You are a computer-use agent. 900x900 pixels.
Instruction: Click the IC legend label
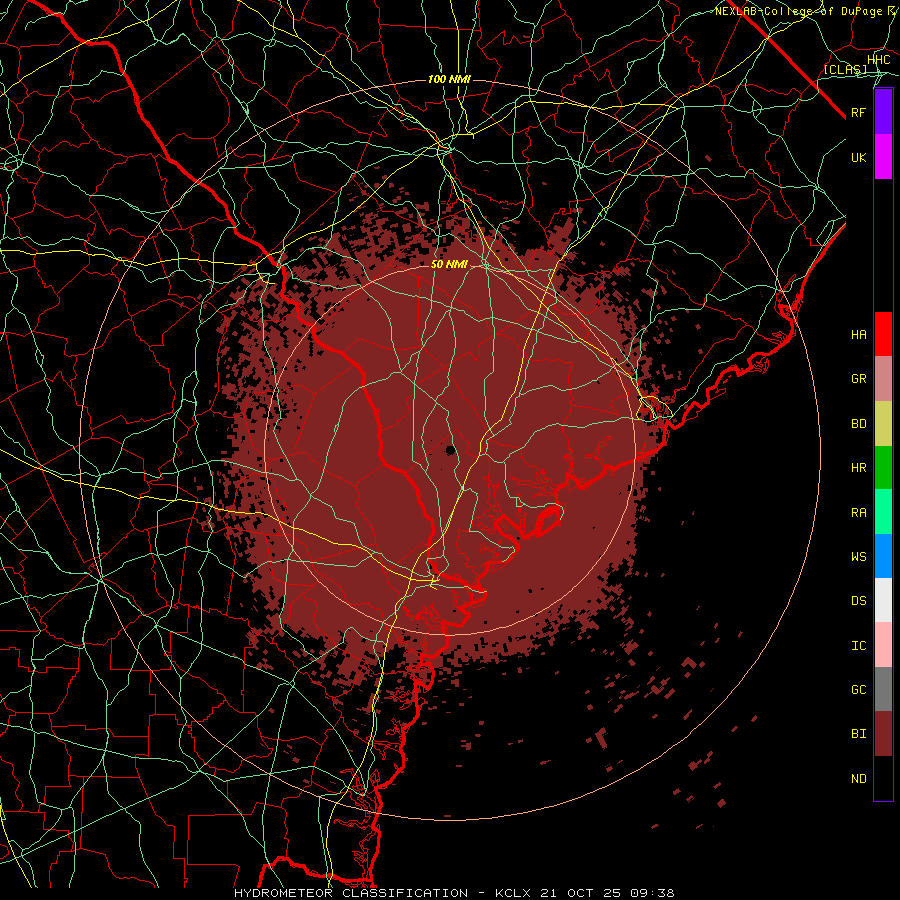click(859, 646)
